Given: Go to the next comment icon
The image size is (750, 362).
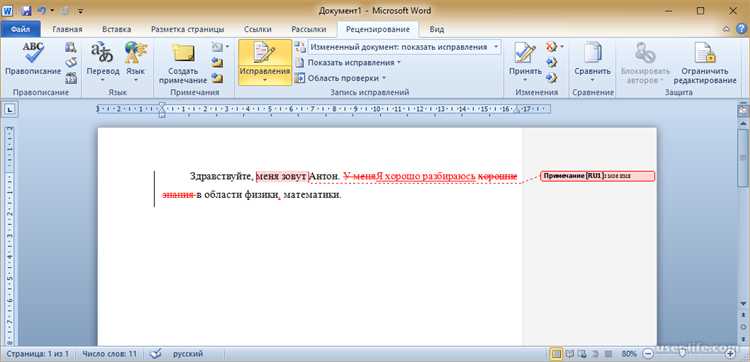Looking at the screenshot, I should (x=218, y=78).
